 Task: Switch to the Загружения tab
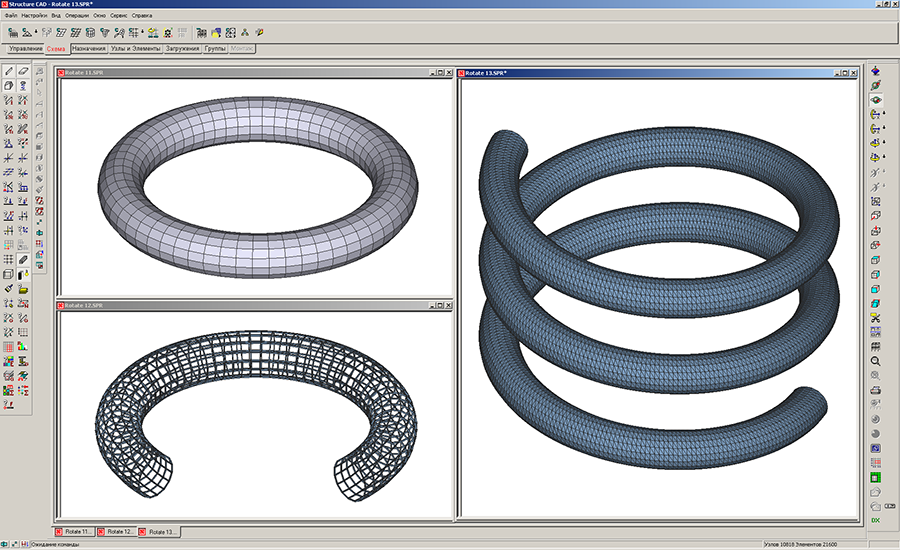[x=182, y=48]
